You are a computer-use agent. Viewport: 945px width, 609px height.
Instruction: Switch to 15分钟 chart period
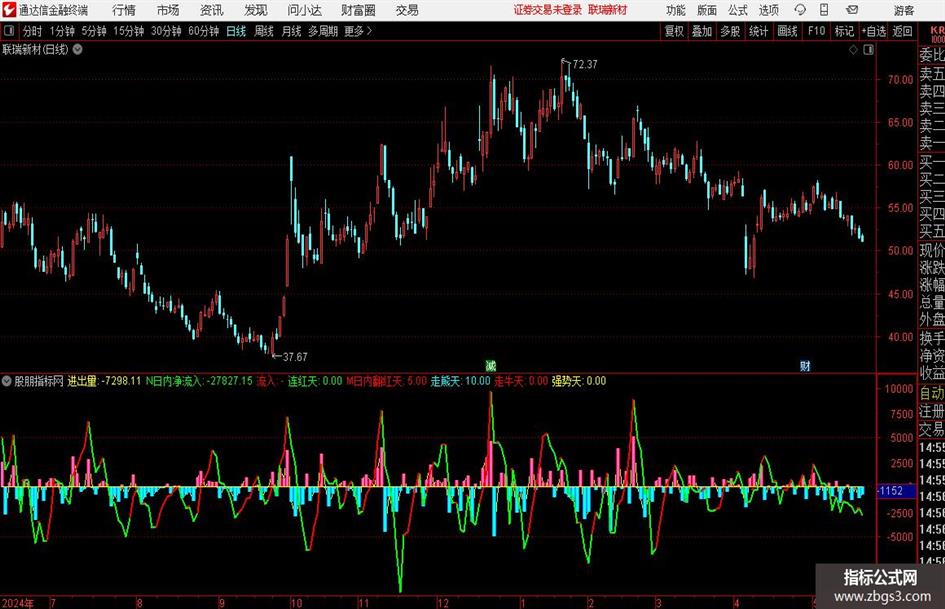[128, 31]
